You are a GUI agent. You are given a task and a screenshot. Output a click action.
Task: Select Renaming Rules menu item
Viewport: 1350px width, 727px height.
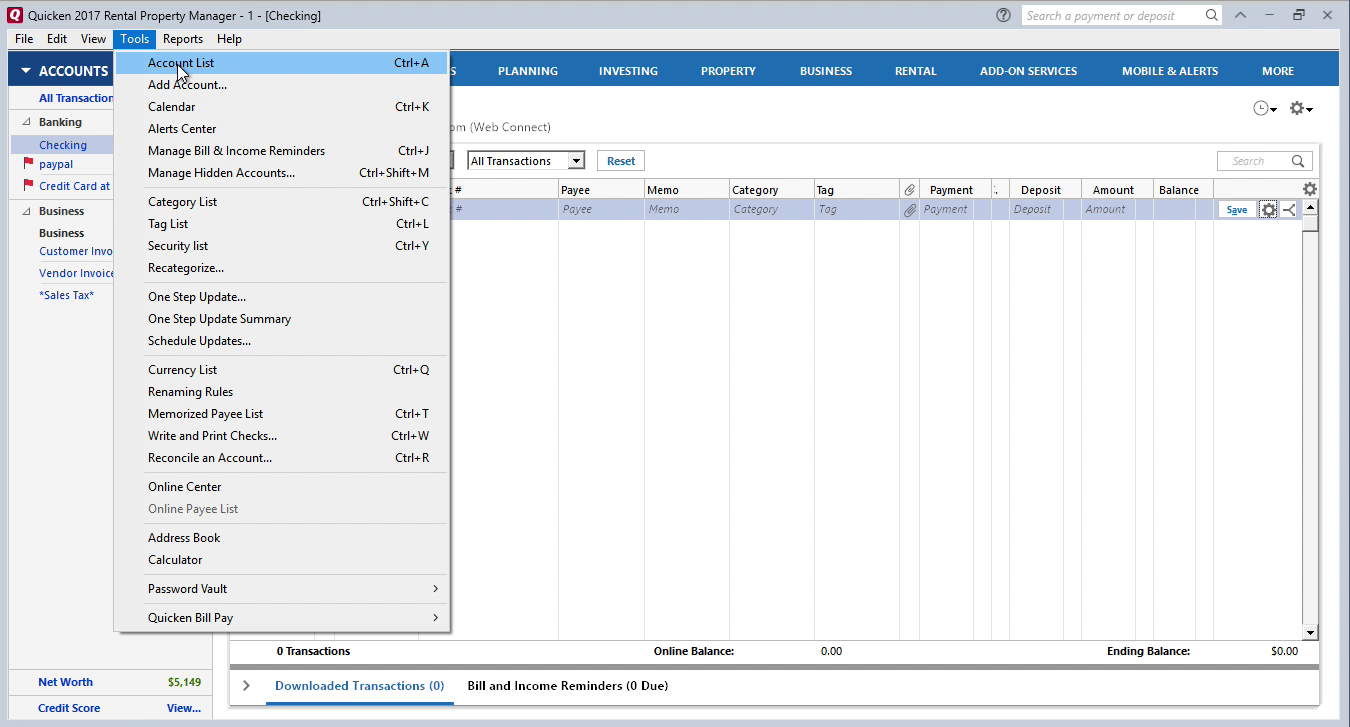pos(281,392)
